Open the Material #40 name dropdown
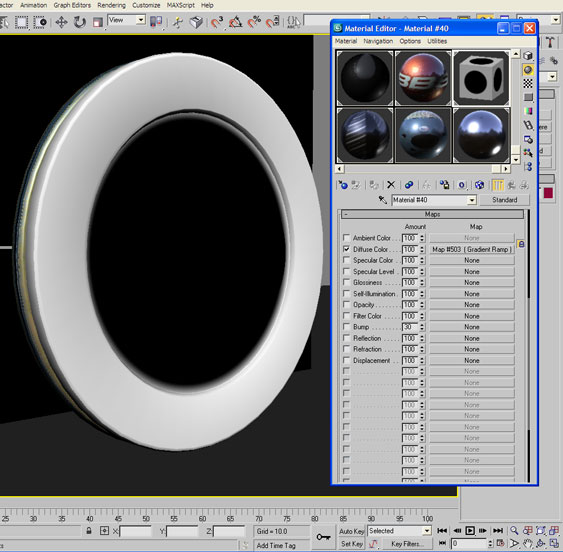This screenshot has height=552, width=563. (x=472, y=200)
